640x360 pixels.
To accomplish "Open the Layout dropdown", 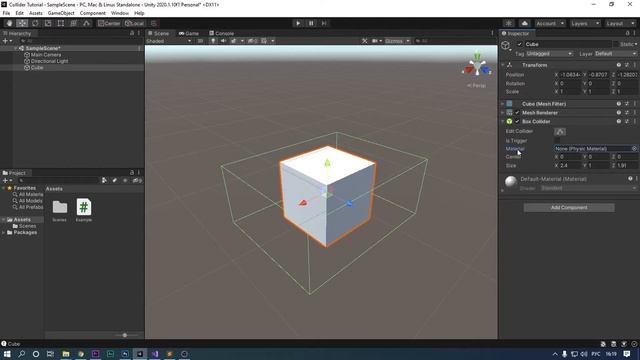I will click(620, 23).
